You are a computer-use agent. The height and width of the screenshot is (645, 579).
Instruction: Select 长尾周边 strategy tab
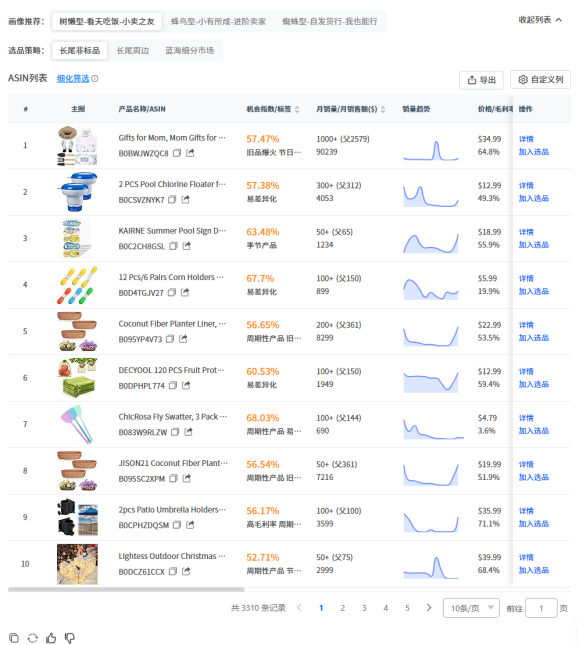pyautogui.click(x=133, y=51)
